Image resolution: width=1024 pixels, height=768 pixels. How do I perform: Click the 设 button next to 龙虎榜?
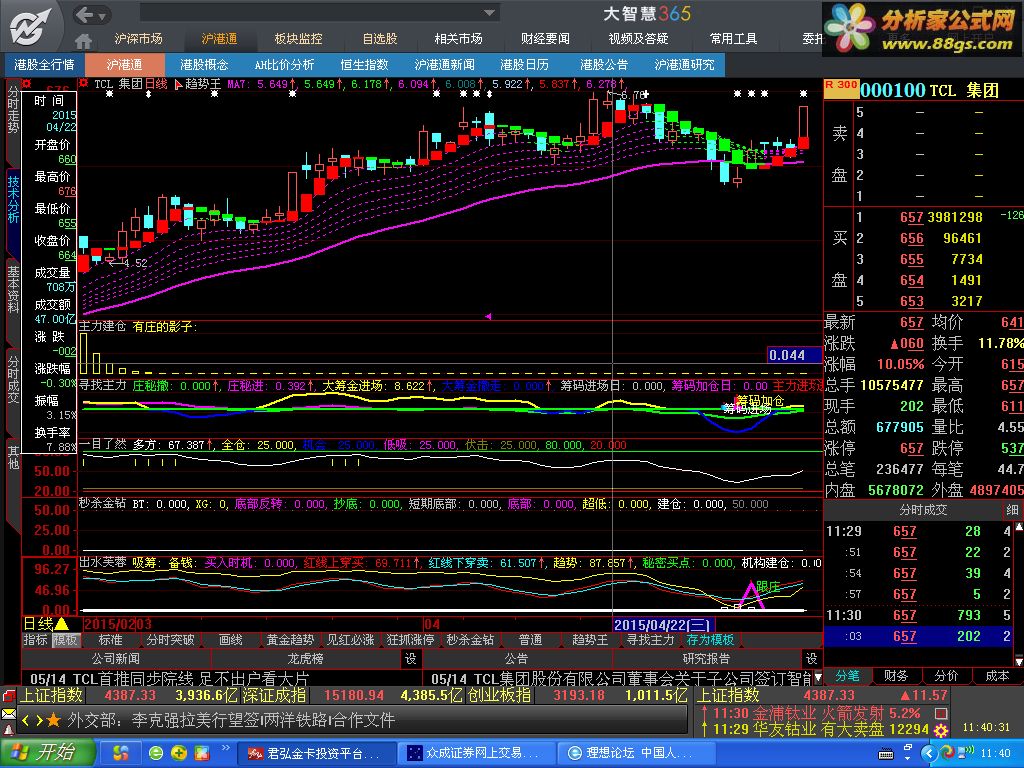(x=411, y=658)
